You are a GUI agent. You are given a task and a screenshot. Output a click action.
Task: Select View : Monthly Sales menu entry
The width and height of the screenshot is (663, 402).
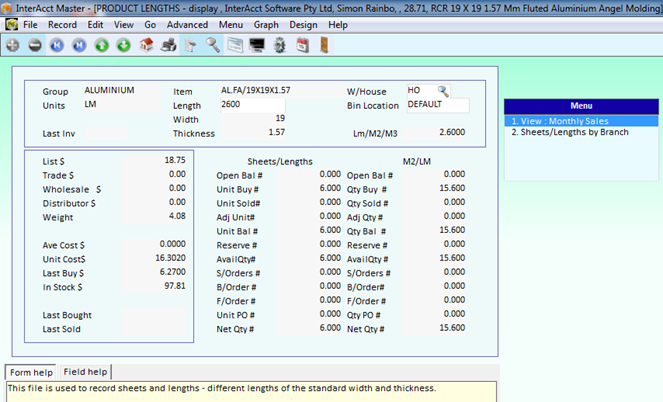[x=581, y=121]
